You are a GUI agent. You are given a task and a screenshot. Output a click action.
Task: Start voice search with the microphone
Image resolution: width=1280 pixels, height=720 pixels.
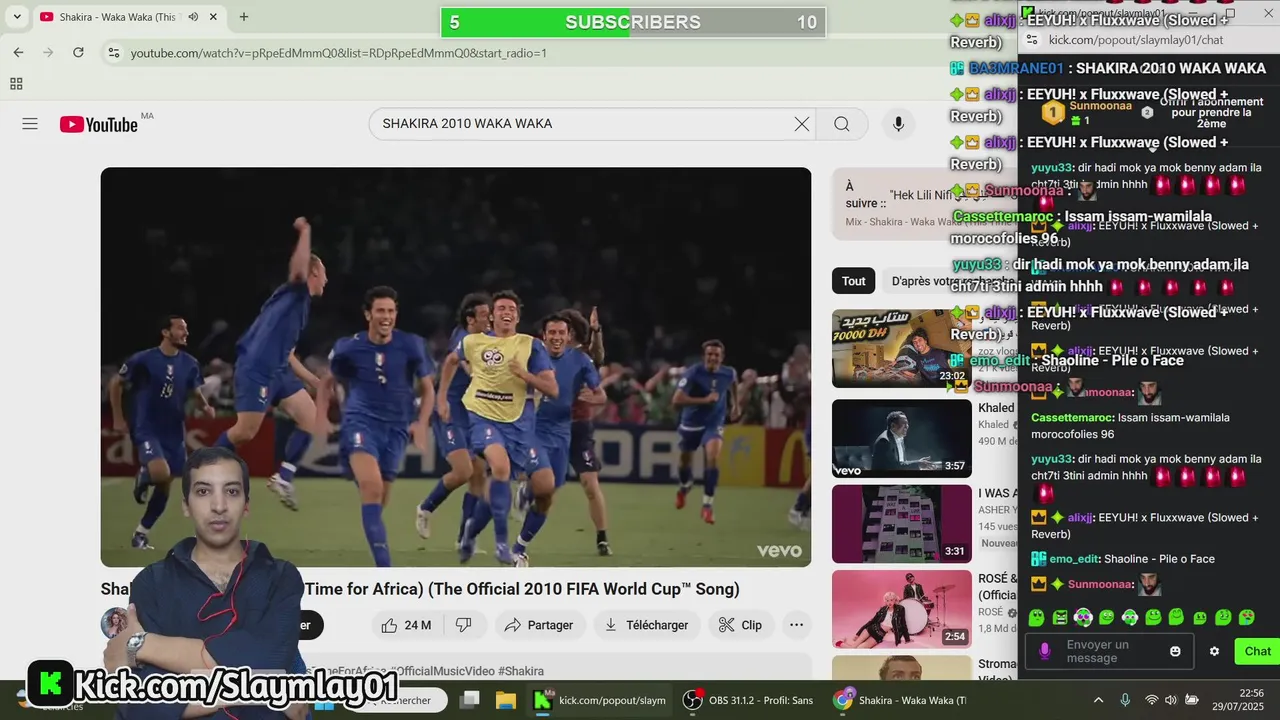tap(898, 124)
